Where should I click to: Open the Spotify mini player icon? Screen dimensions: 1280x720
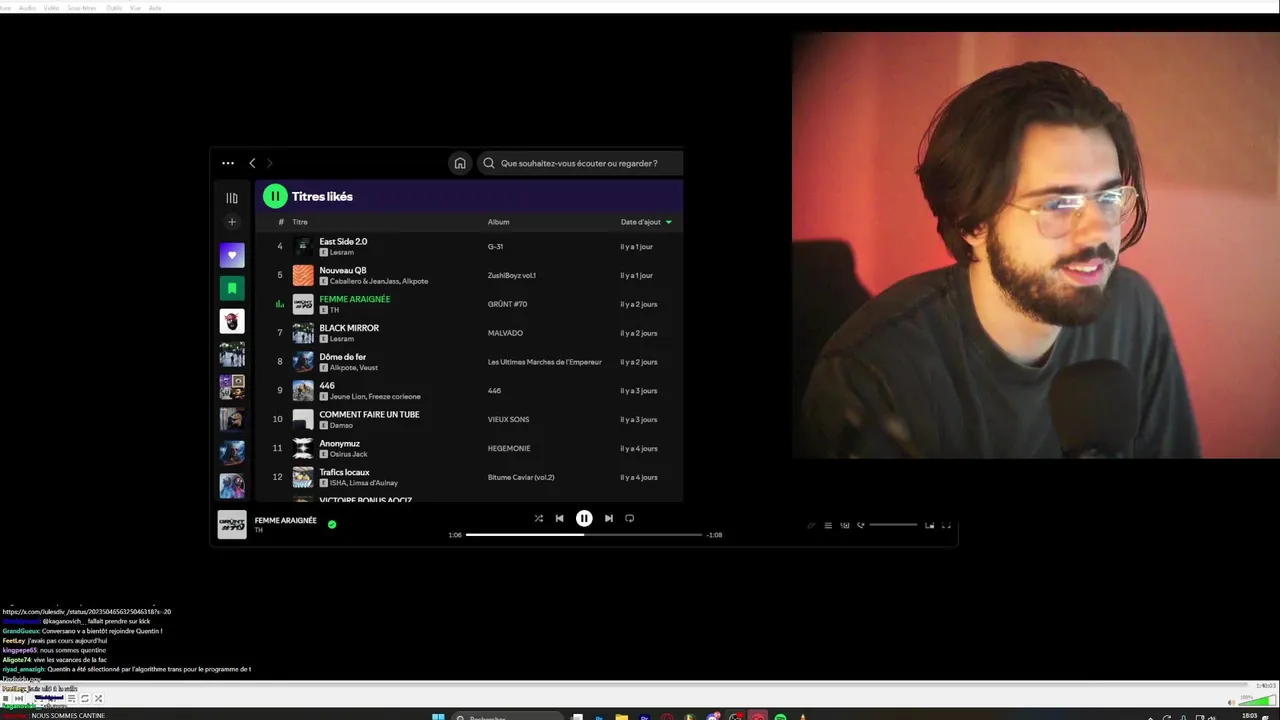pyautogui.click(x=929, y=525)
